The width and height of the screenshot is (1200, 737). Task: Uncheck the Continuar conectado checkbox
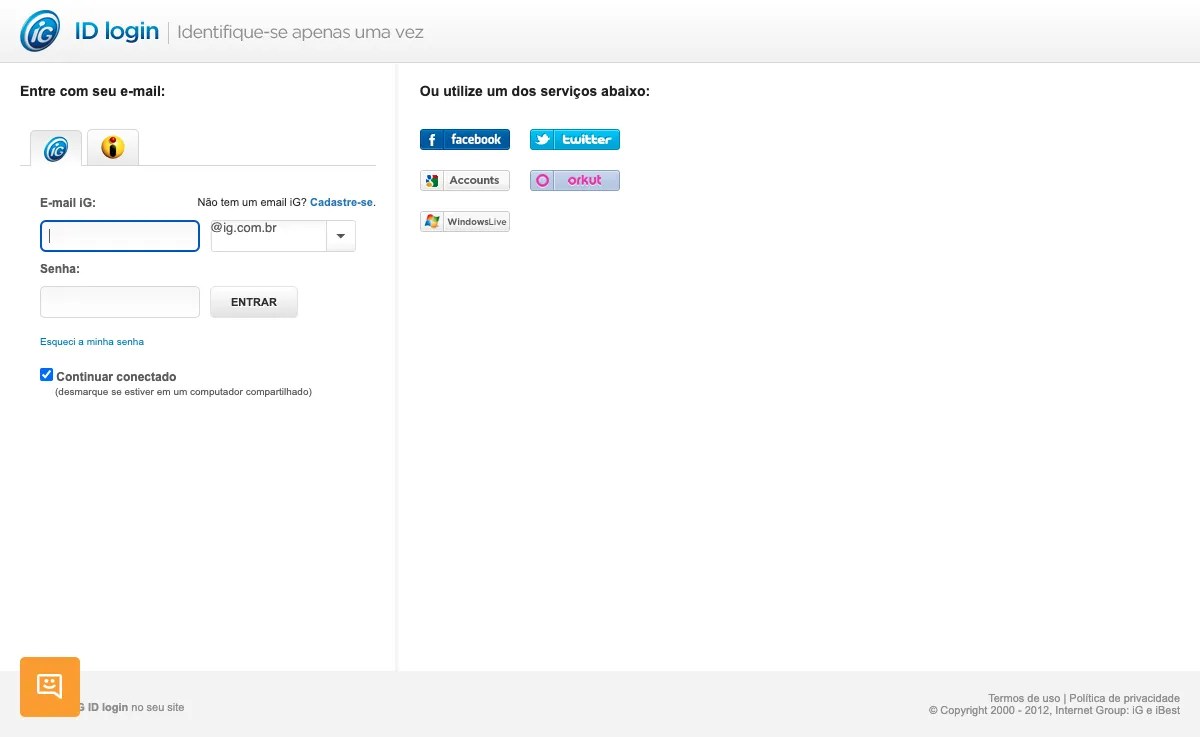[x=46, y=374]
